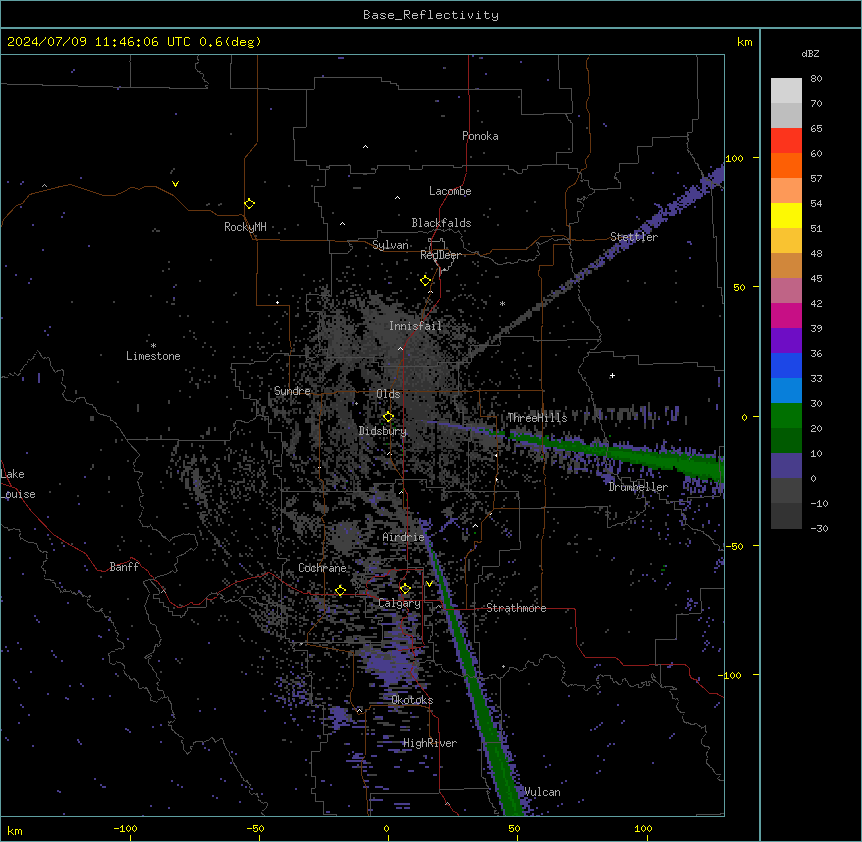Click the Blackfalds city label

click(441, 223)
